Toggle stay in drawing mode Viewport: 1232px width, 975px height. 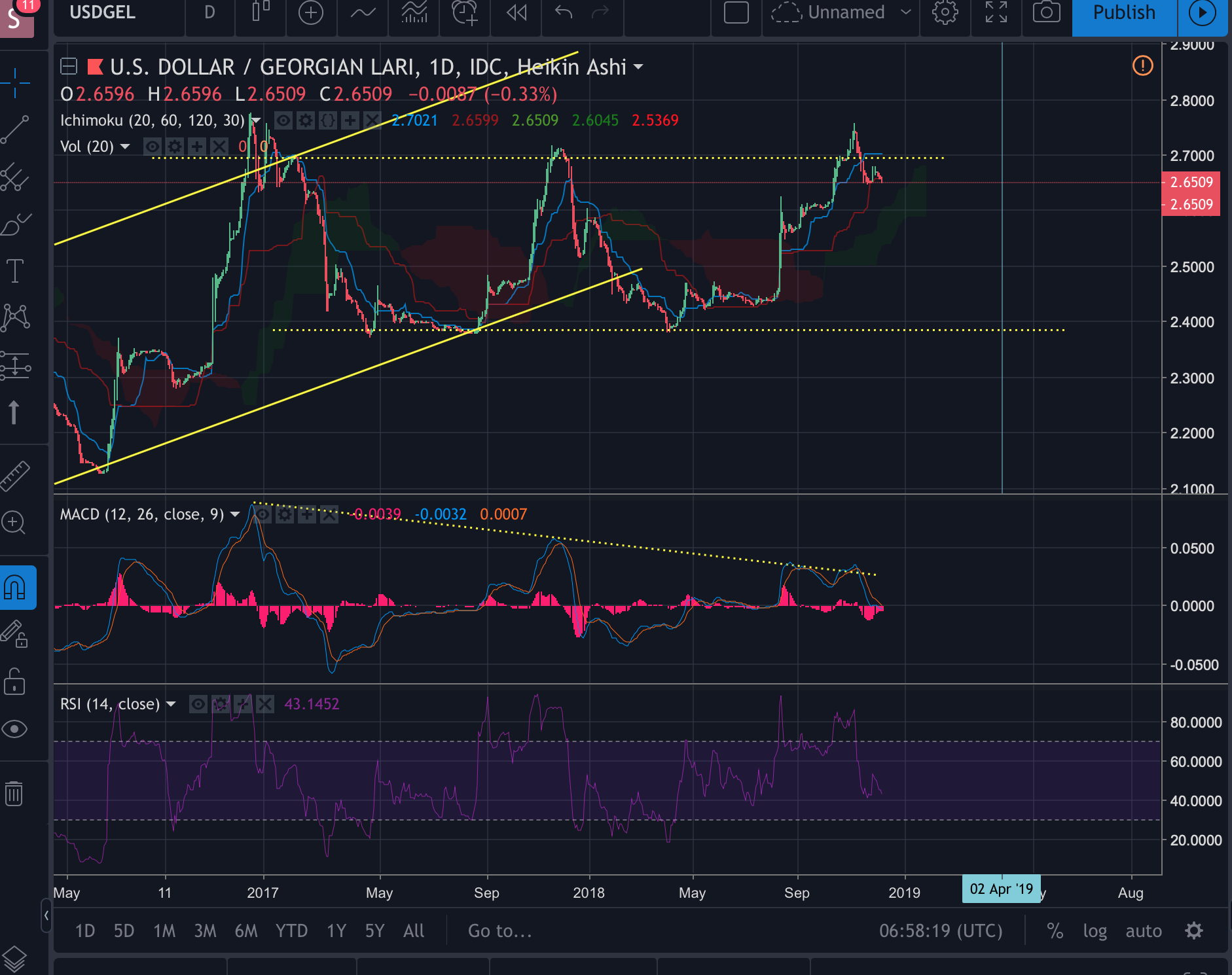point(14,634)
